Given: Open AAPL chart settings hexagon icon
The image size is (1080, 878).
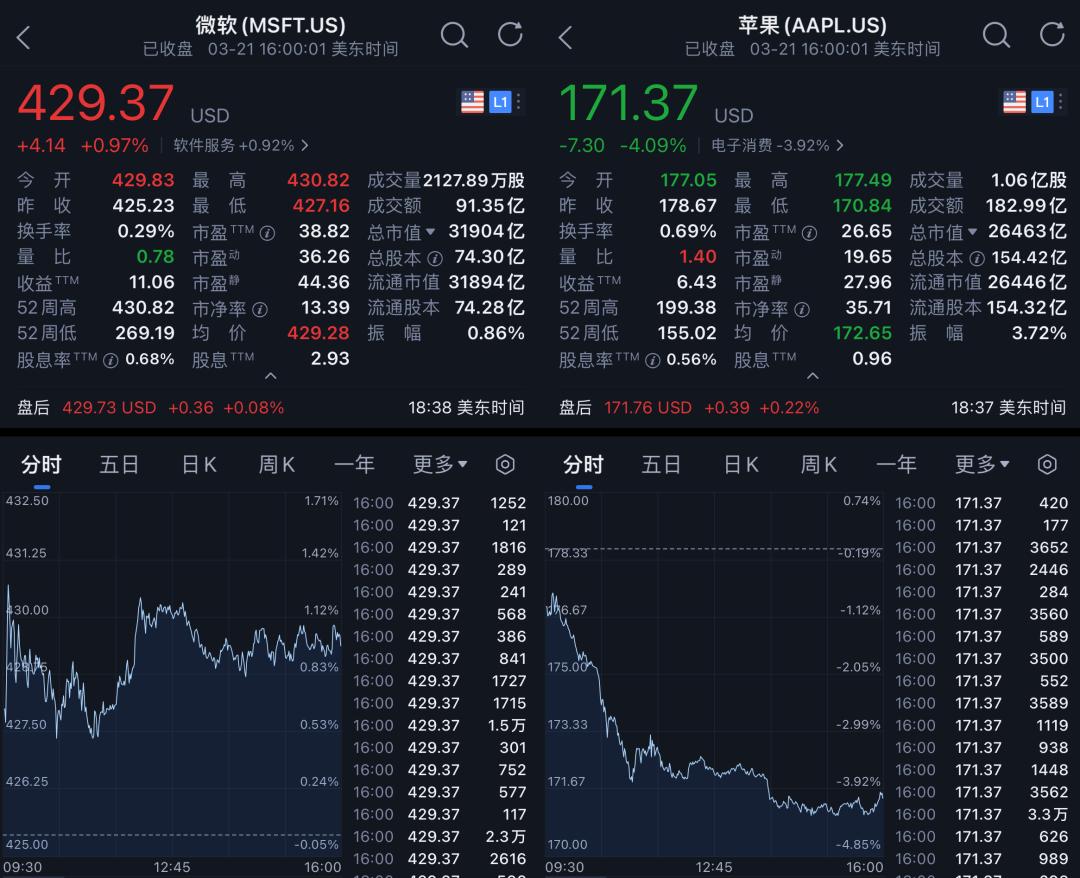Looking at the screenshot, I should click(x=1047, y=465).
